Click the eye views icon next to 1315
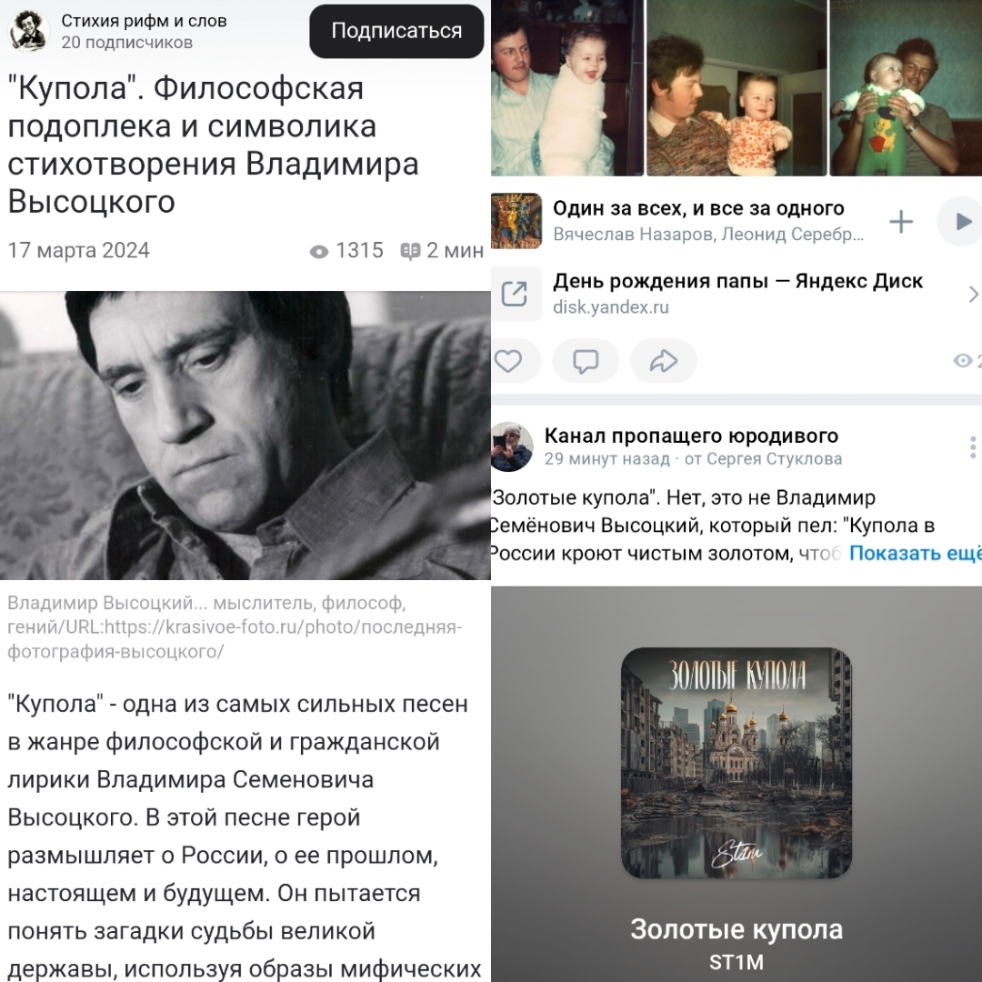The image size is (982, 982). point(319,252)
